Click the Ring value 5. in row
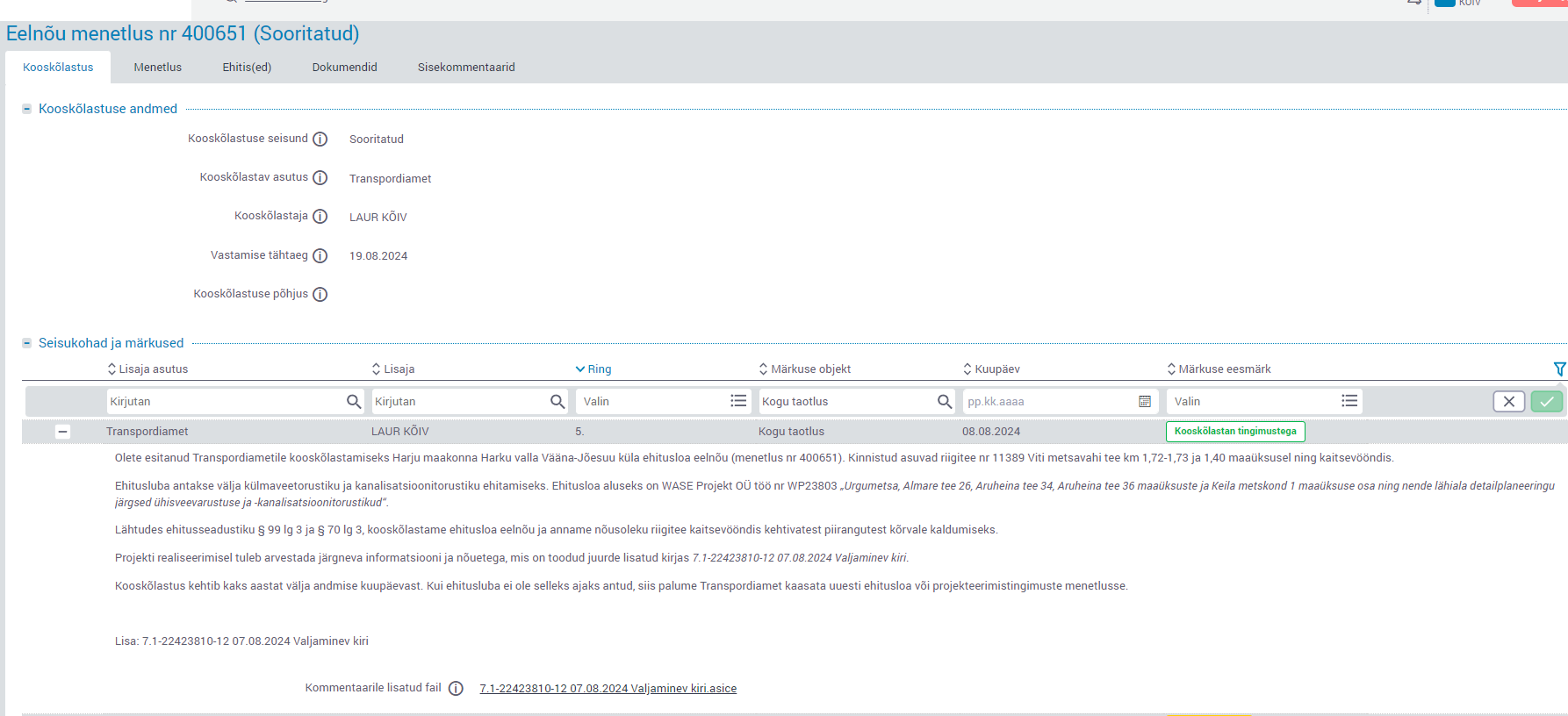 click(x=579, y=432)
